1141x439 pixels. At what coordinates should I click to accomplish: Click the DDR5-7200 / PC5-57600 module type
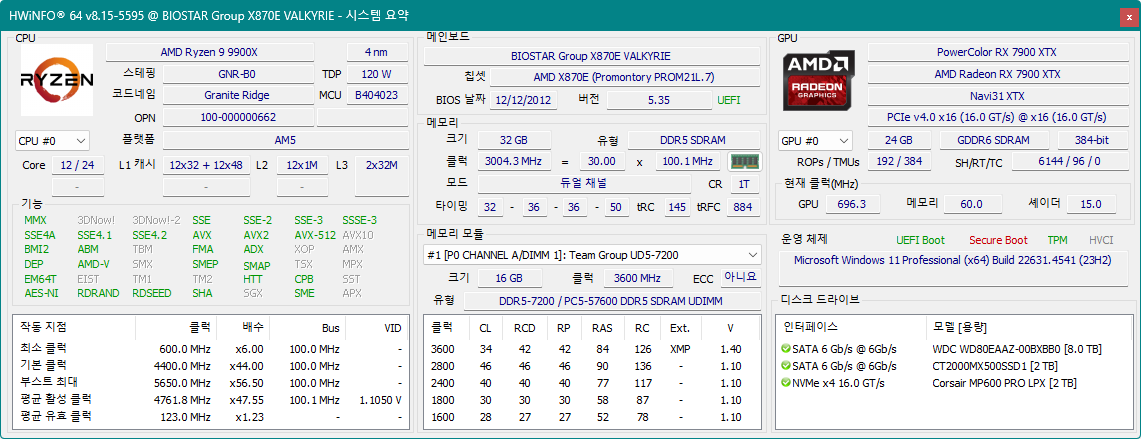coord(611,301)
